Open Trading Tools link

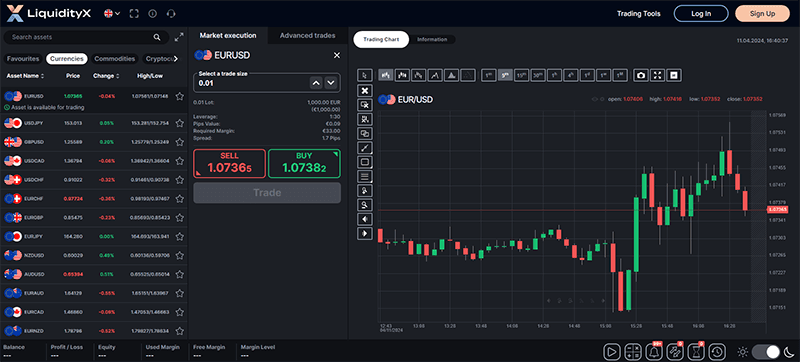click(639, 14)
